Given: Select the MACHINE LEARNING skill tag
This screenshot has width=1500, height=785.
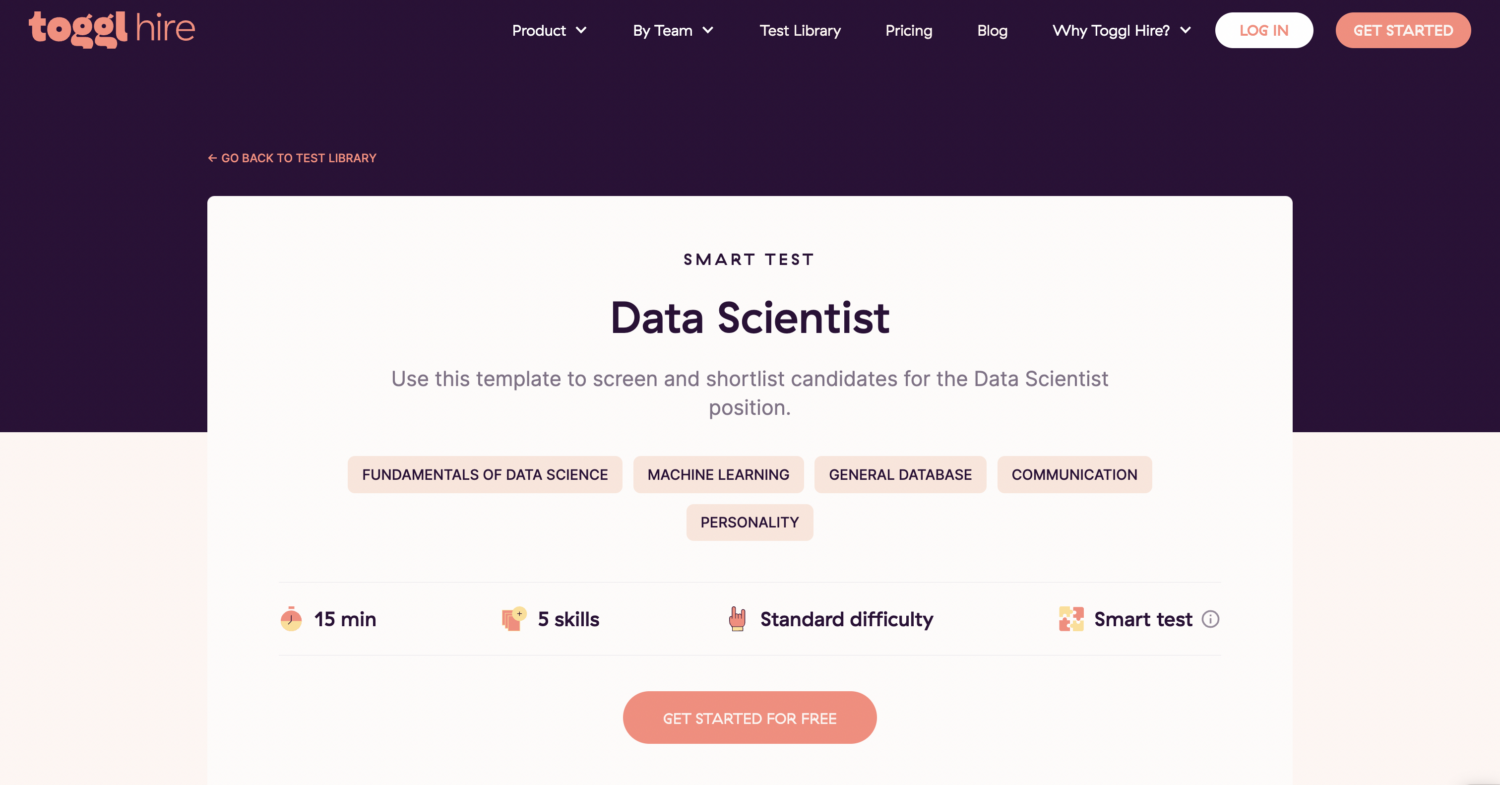Looking at the screenshot, I should click(718, 474).
